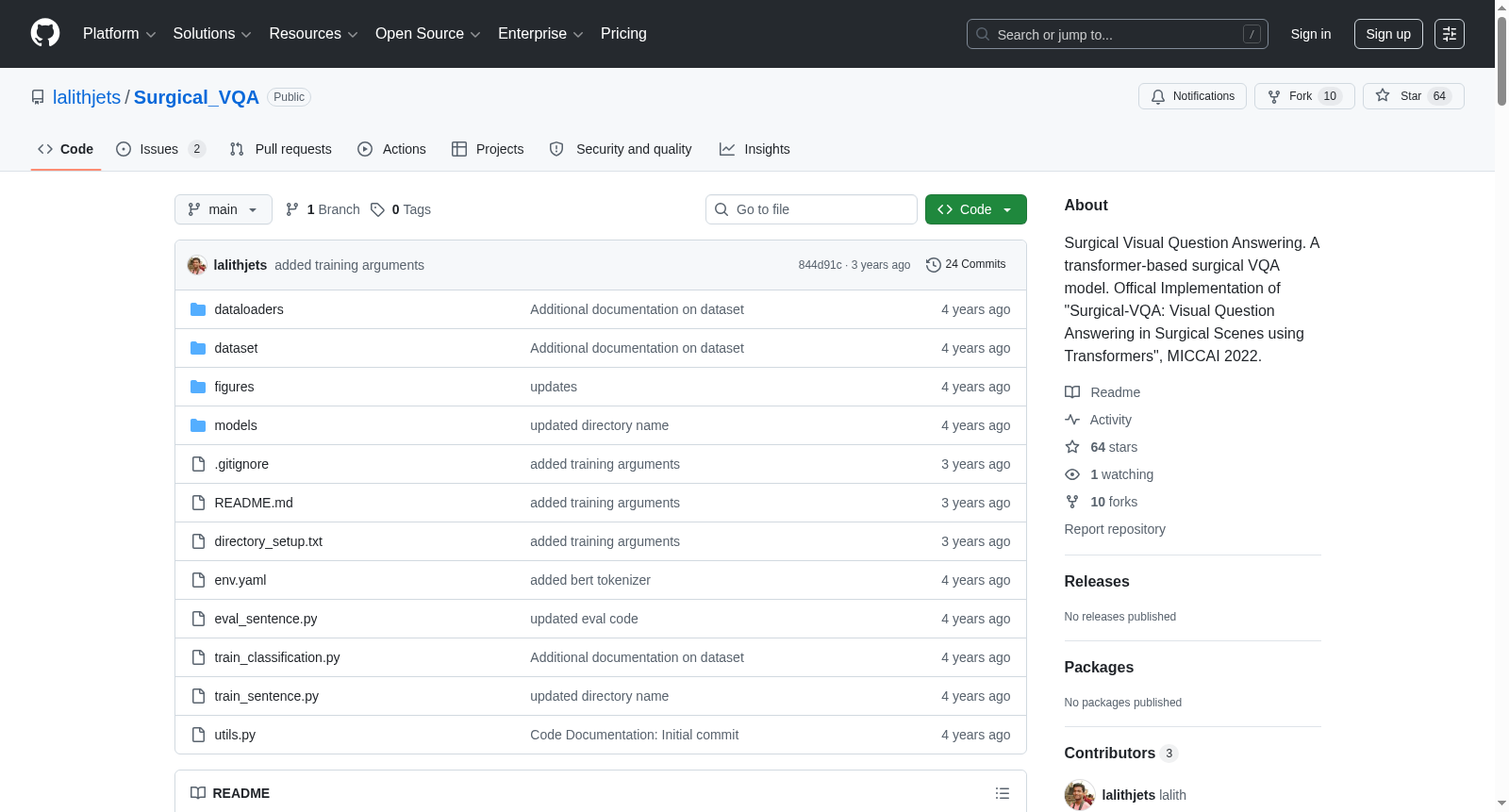Click the repository icon before lalithjets
The width and height of the screenshot is (1509, 812).
(x=38, y=97)
